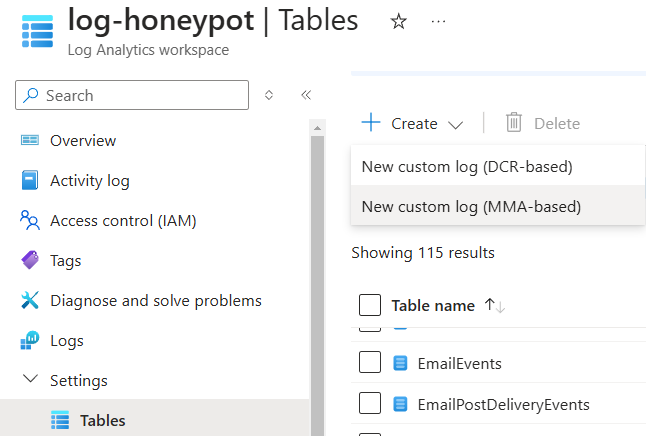This screenshot has height=436, width=646.
Task: Click the Table name column header
Action: point(433,306)
